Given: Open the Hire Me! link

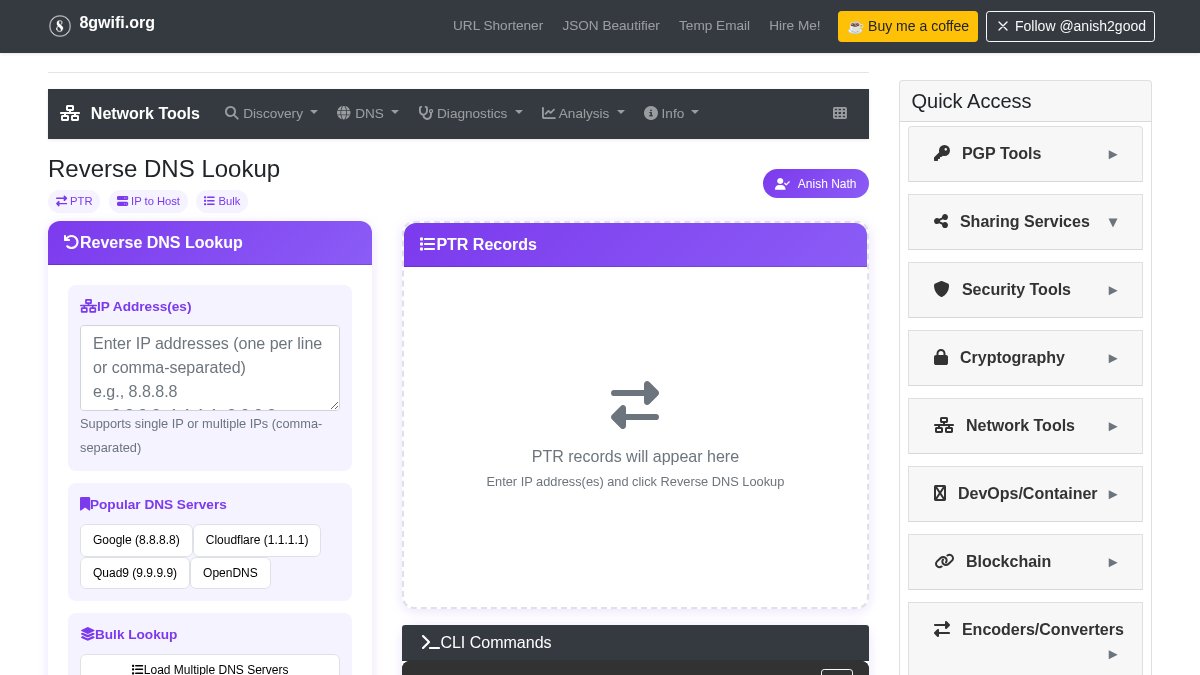Looking at the screenshot, I should click(794, 25).
